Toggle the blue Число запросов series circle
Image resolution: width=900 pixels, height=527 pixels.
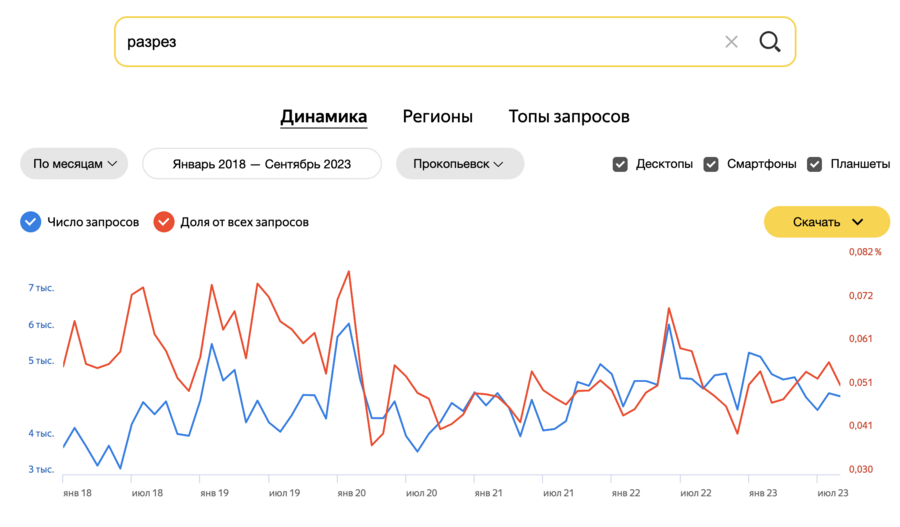click(30, 222)
